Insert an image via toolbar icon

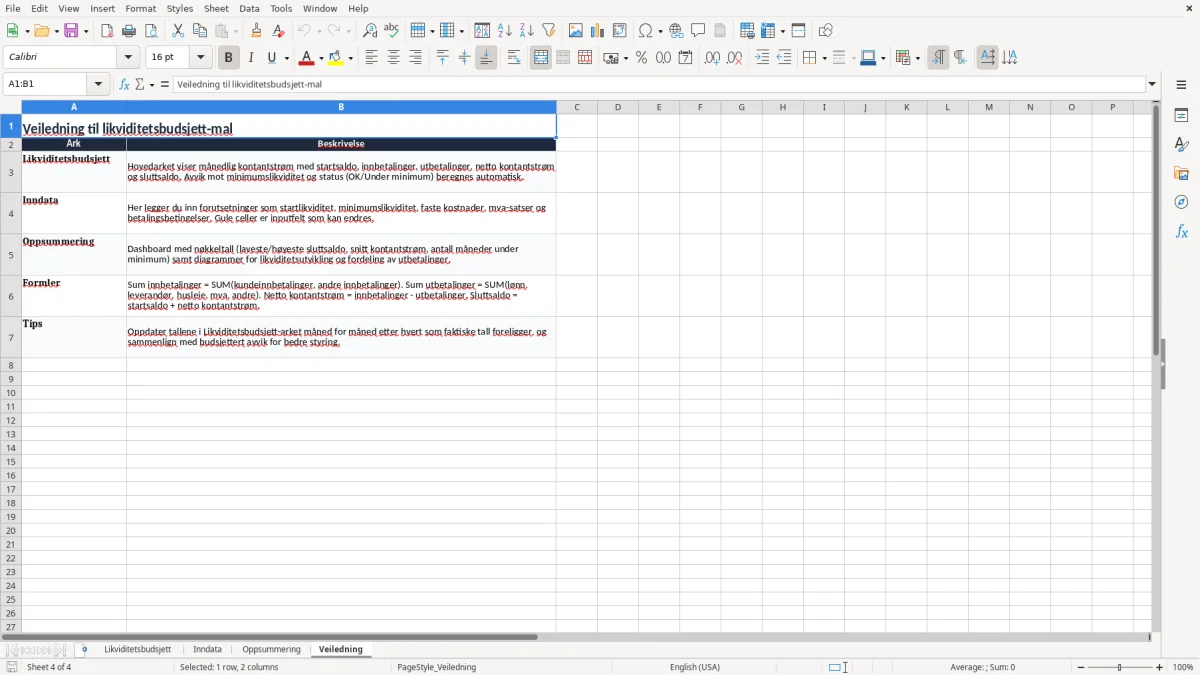pos(576,31)
